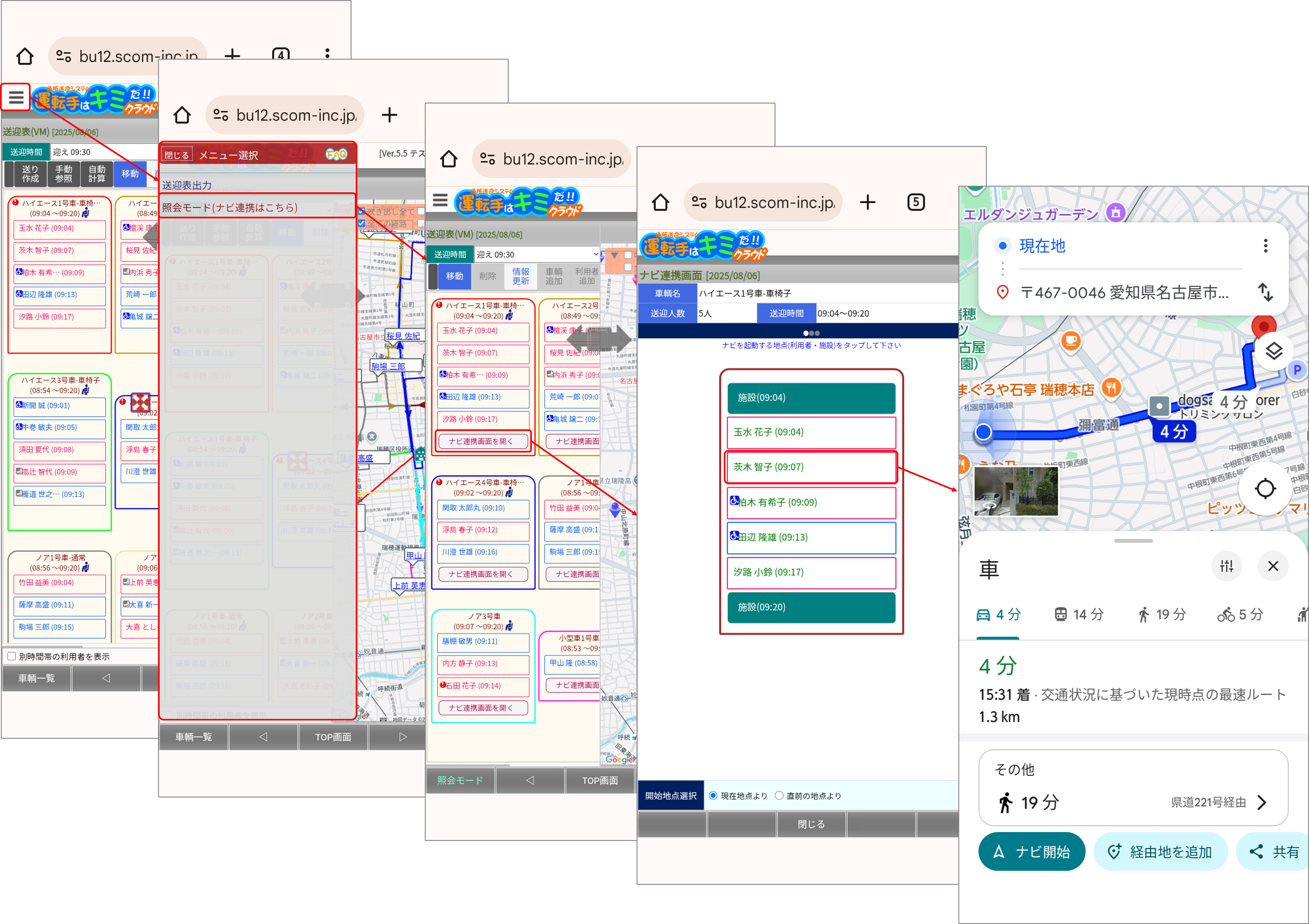
Task: Open three-dot menu beside 現在地
Action: 1266,246
